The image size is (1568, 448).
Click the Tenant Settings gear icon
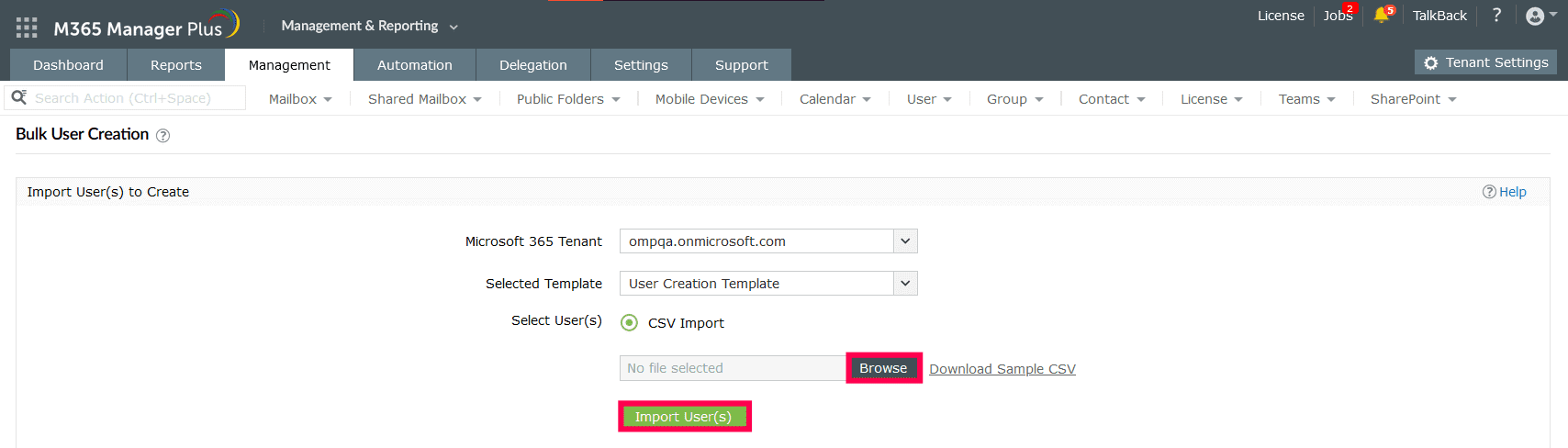pos(1430,63)
